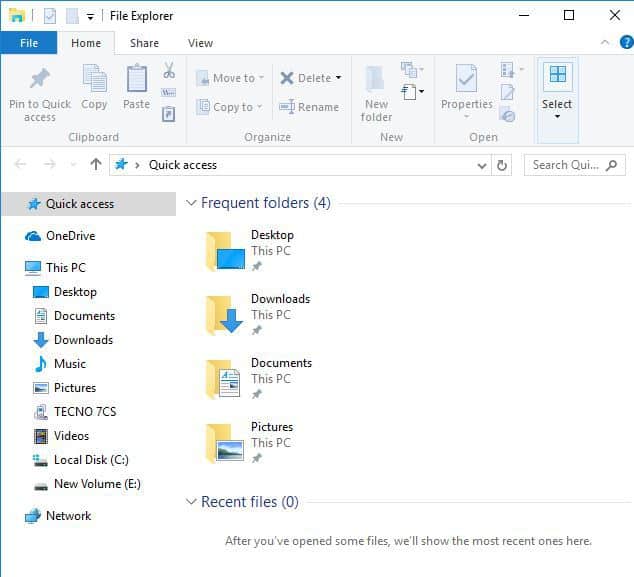
Task: Click the Pin to Quick access icon
Action: [x=40, y=78]
